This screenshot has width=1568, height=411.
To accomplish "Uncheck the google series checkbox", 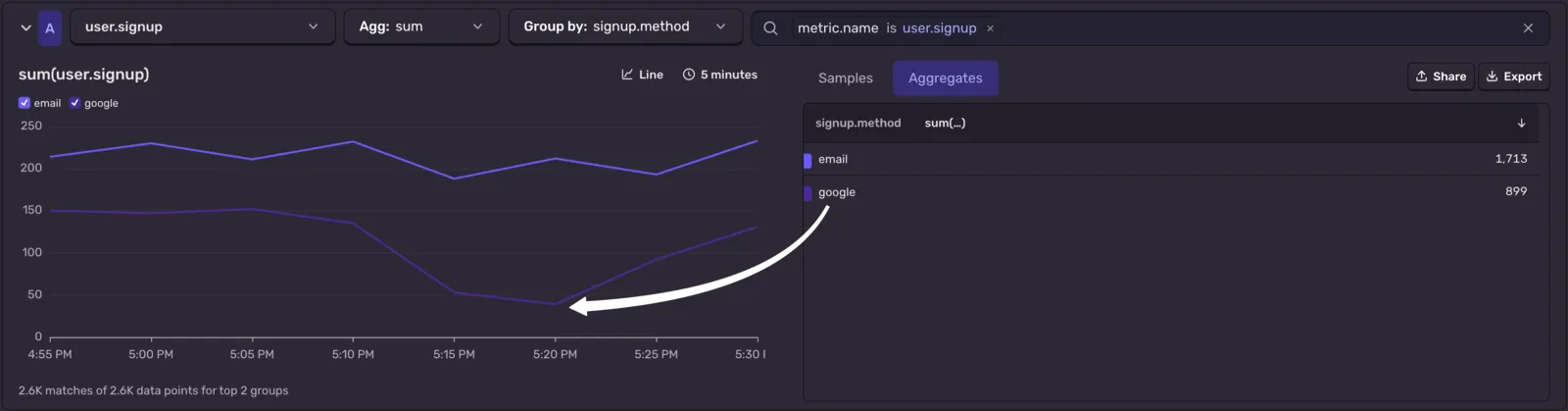I will (x=74, y=103).
